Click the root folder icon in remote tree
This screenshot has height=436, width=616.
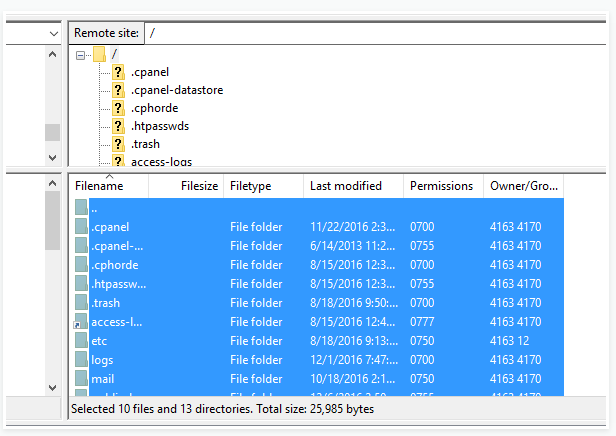[99, 55]
